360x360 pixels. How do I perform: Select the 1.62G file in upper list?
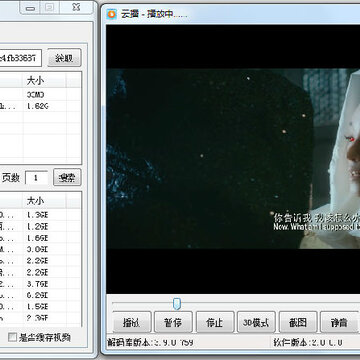pos(40,106)
